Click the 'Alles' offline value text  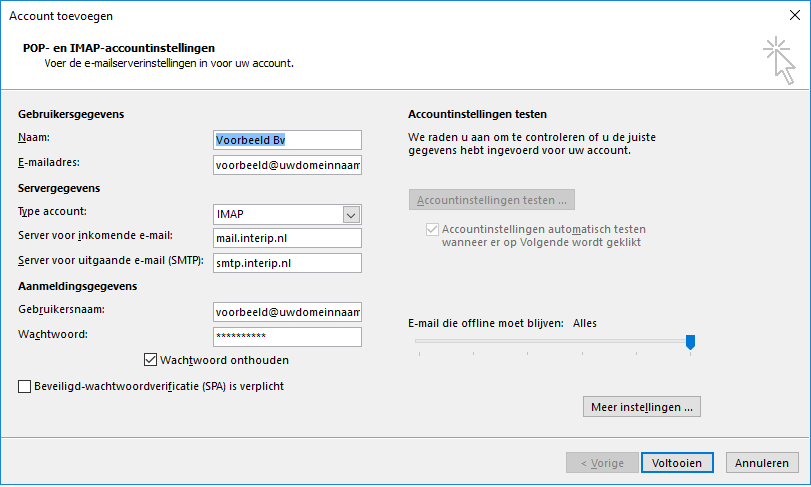click(585, 323)
